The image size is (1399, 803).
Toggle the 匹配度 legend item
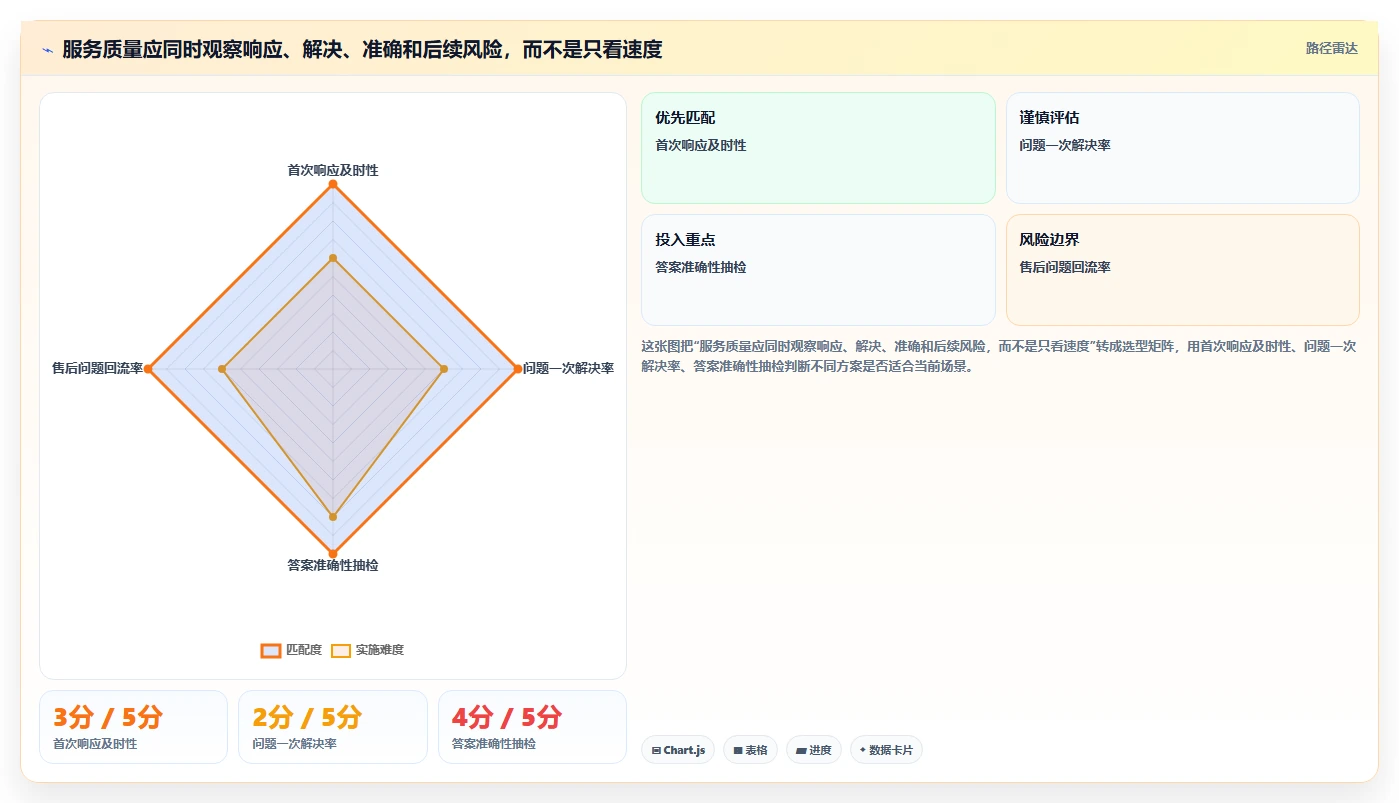[291, 650]
